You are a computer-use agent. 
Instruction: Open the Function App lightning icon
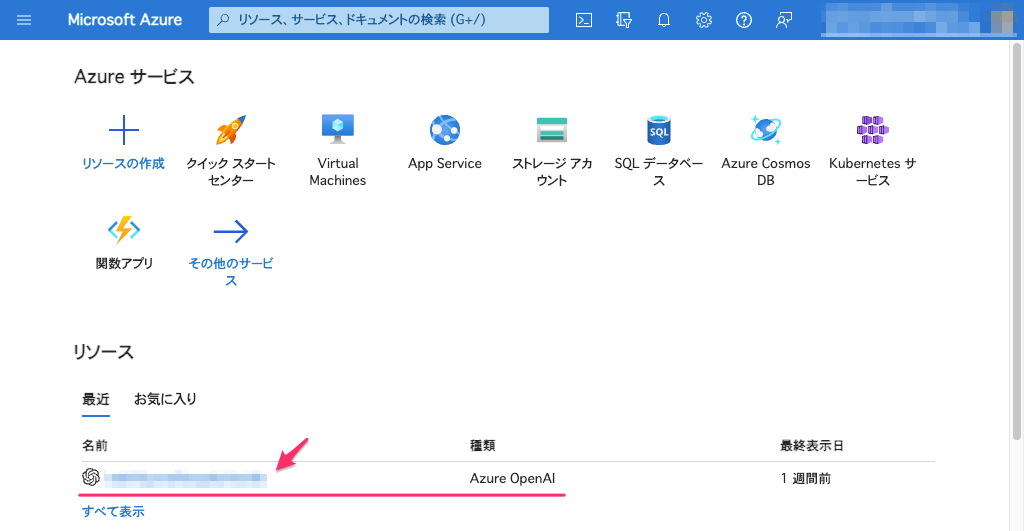pyautogui.click(x=123, y=230)
